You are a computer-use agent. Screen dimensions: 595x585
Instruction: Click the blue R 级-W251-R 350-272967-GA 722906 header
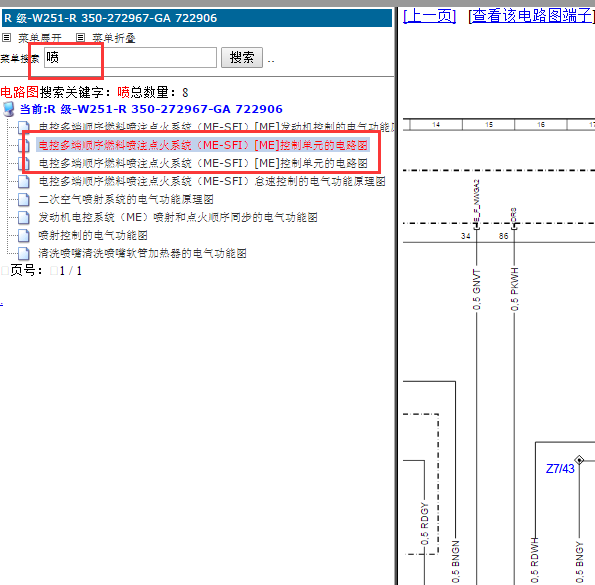pos(197,18)
